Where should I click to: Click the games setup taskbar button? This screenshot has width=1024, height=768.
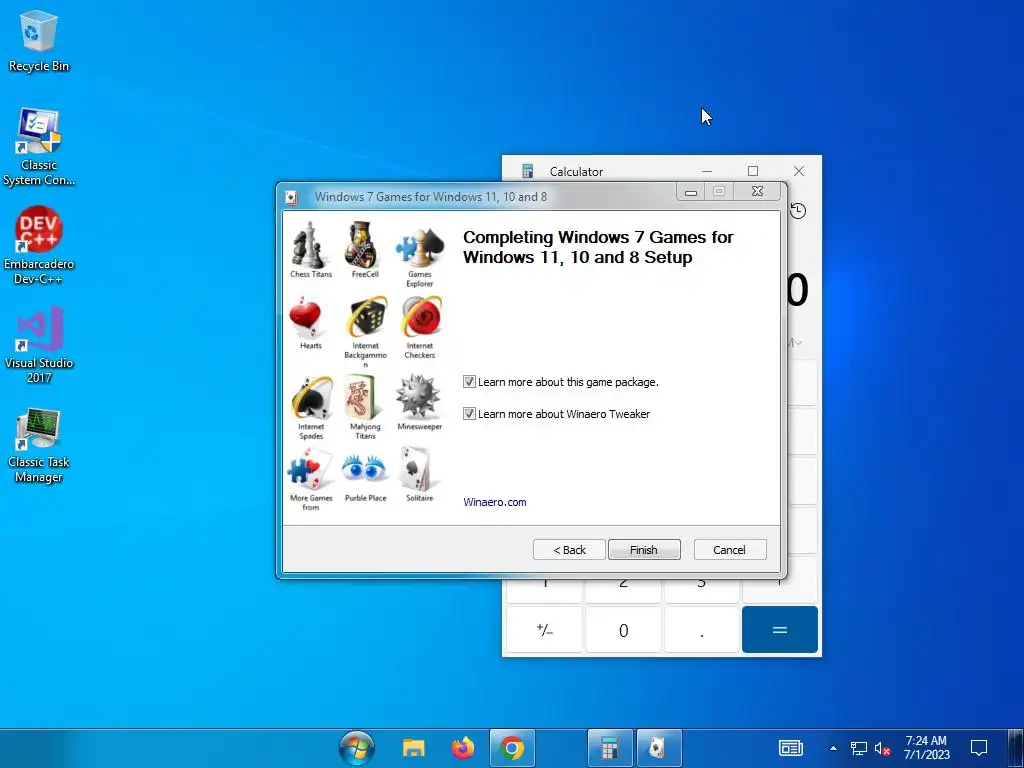click(x=659, y=748)
